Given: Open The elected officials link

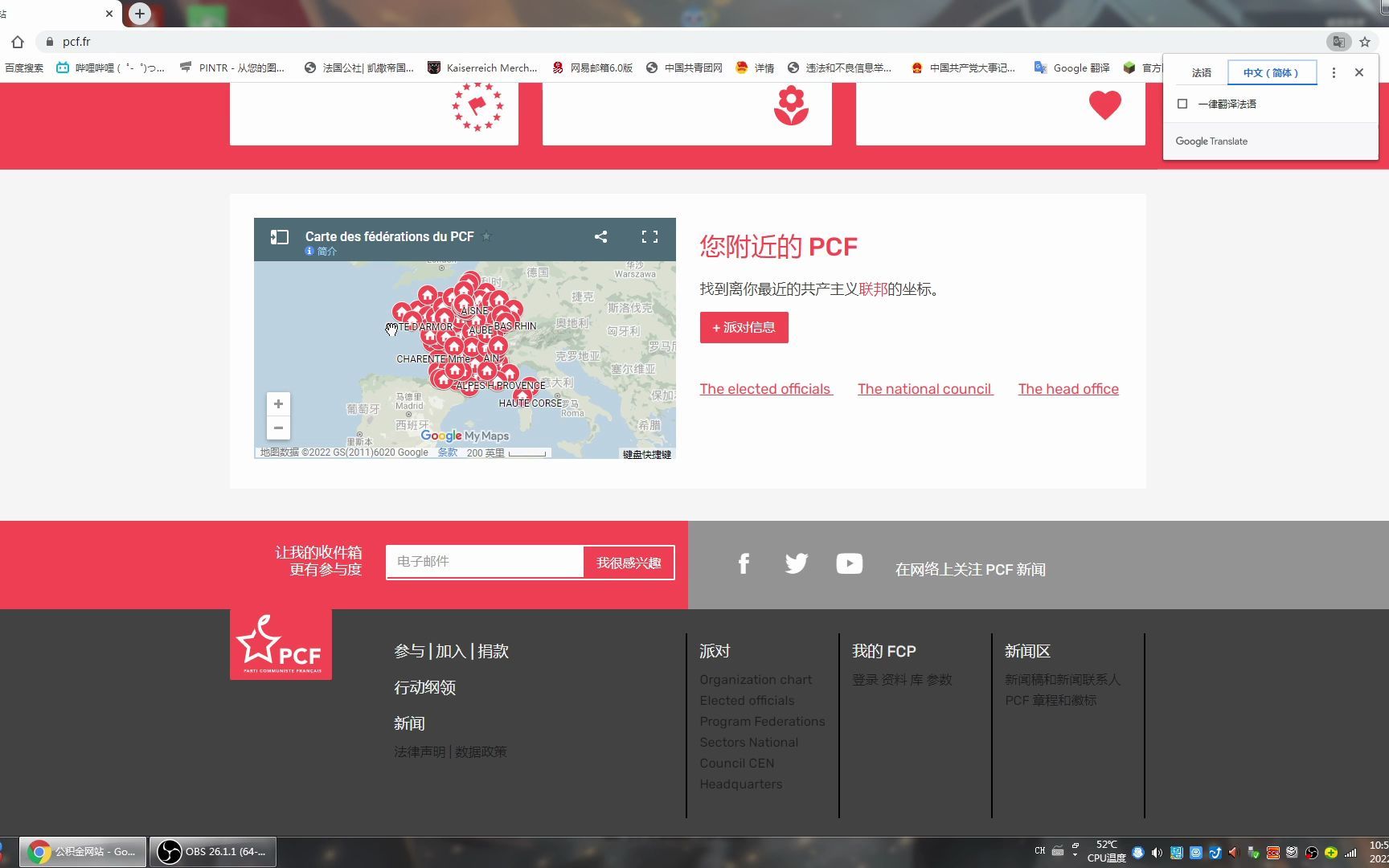Looking at the screenshot, I should point(766,389).
